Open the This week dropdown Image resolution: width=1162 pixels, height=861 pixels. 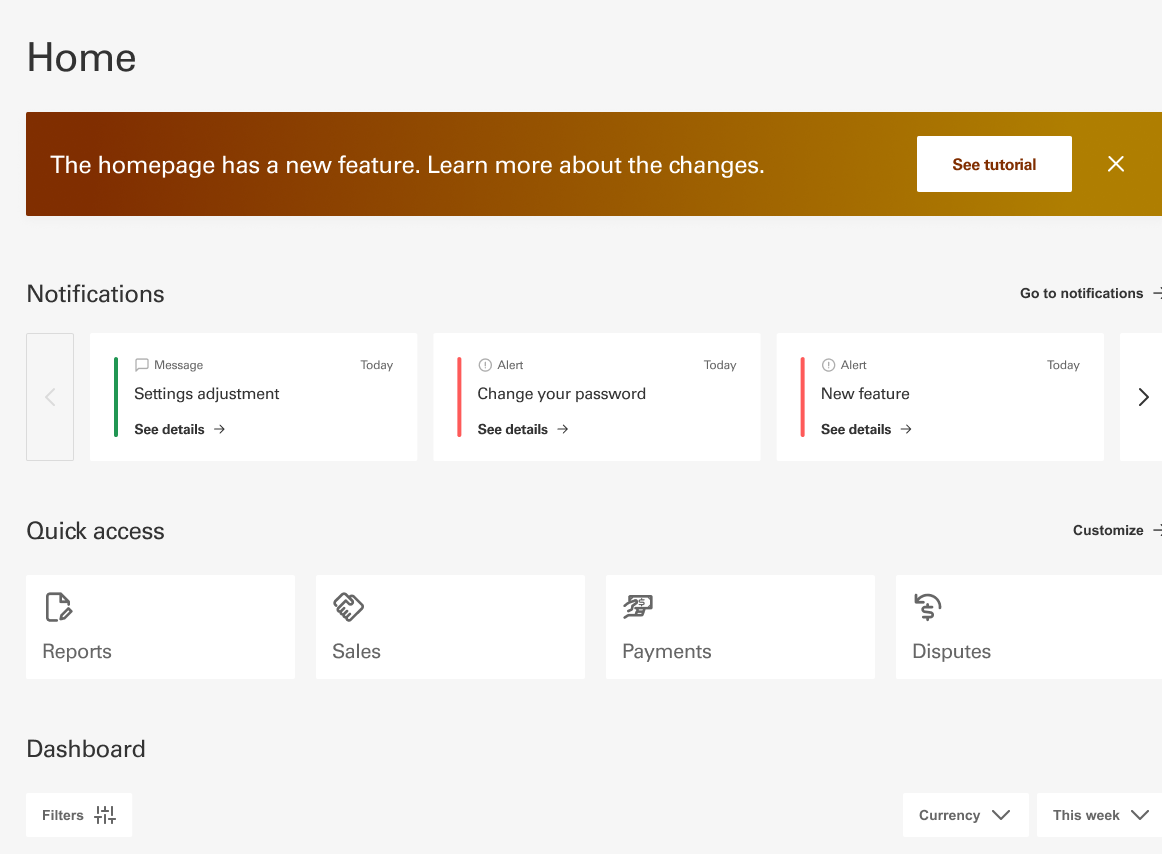coord(1099,815)
